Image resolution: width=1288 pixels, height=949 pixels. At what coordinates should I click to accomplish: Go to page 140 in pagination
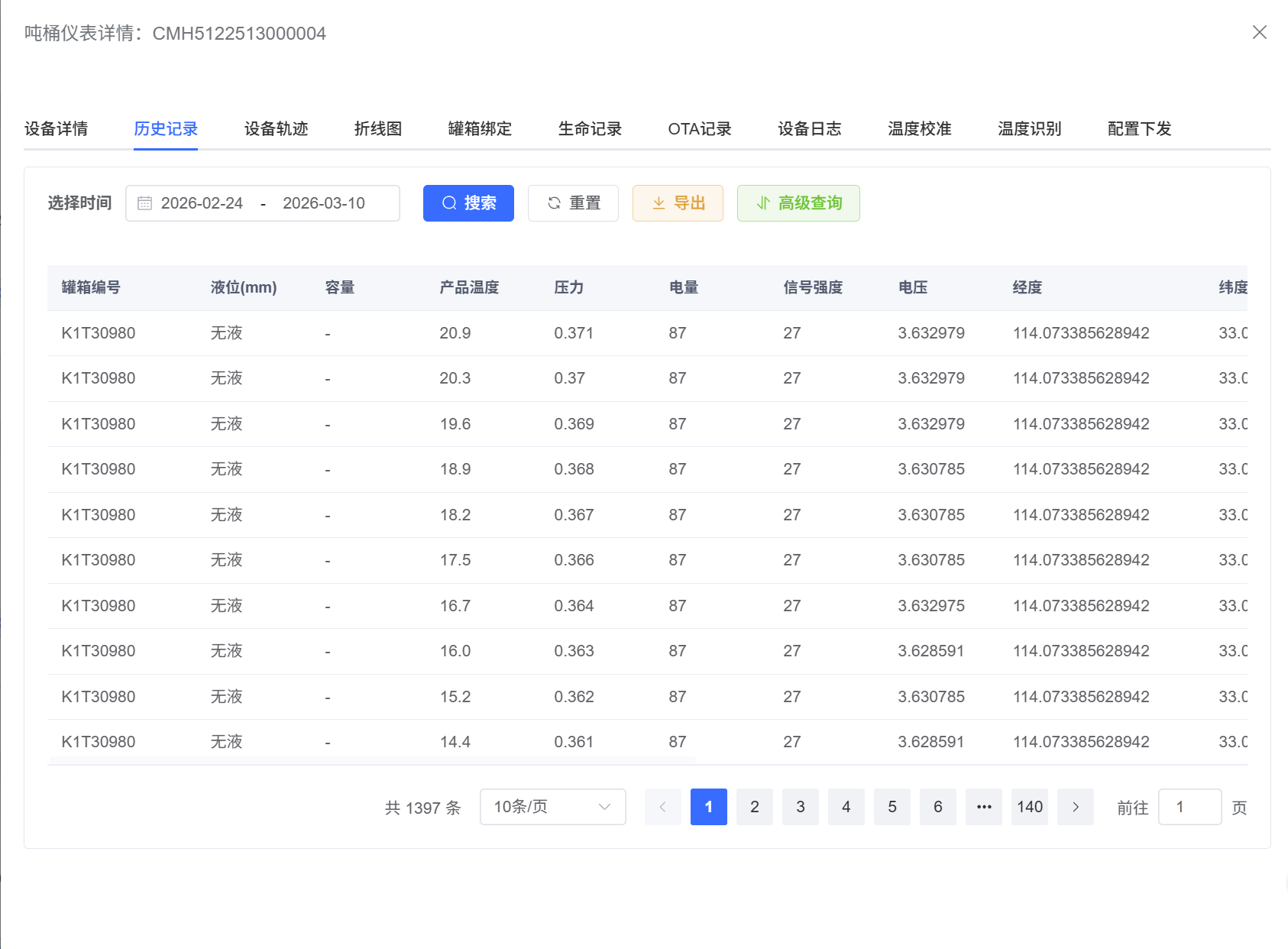[x=1029, y=807]
